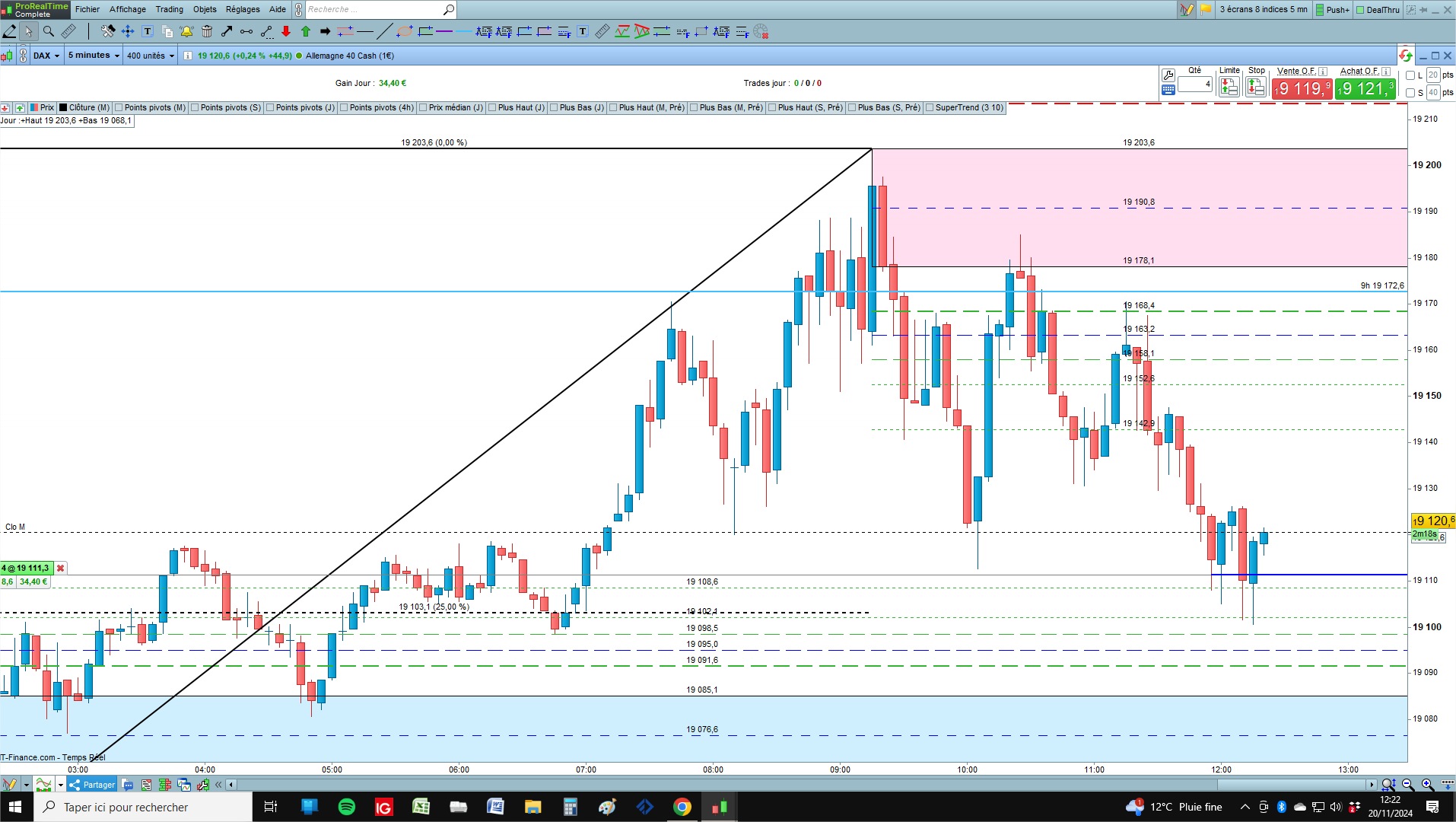
Task: Enable the Prix médian (J) checkbox
Action: coord(424,108)
